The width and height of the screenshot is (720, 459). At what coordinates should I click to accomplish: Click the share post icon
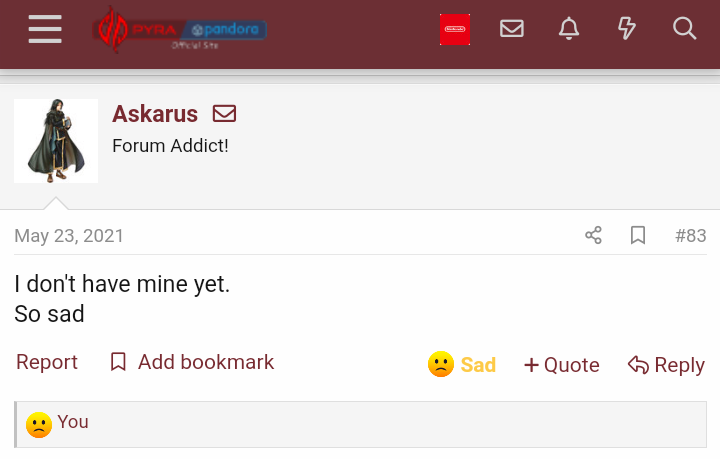coord(594,236)
